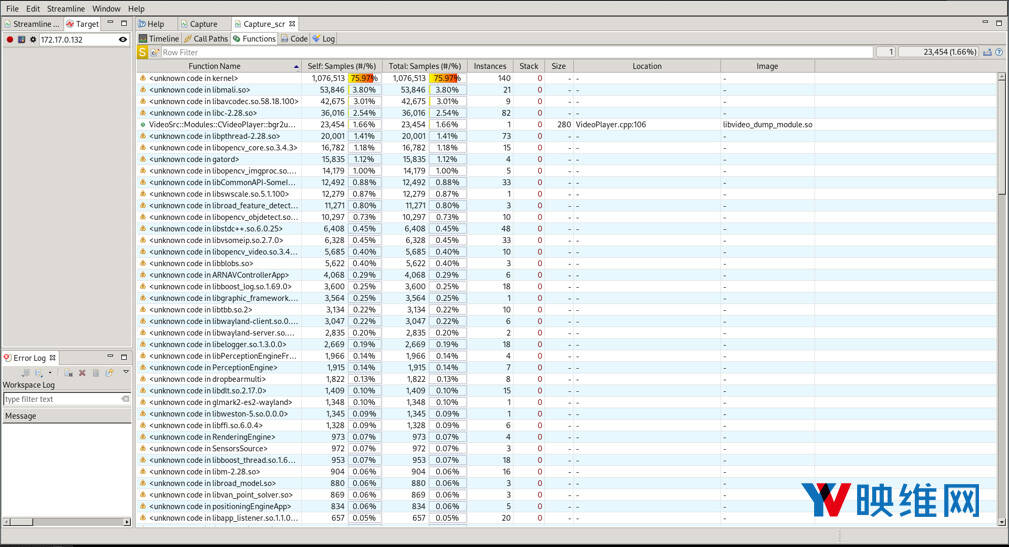The width and height of the screenshot is (1009, 547).
Task: Open the blue help question mark icon
Action: (x=999, y=52)
